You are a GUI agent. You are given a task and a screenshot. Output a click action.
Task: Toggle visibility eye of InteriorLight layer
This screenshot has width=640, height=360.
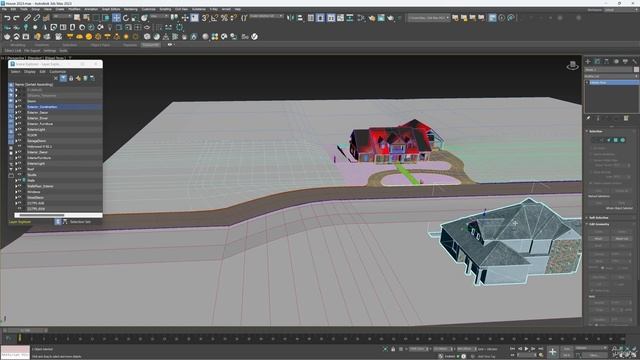20,164
